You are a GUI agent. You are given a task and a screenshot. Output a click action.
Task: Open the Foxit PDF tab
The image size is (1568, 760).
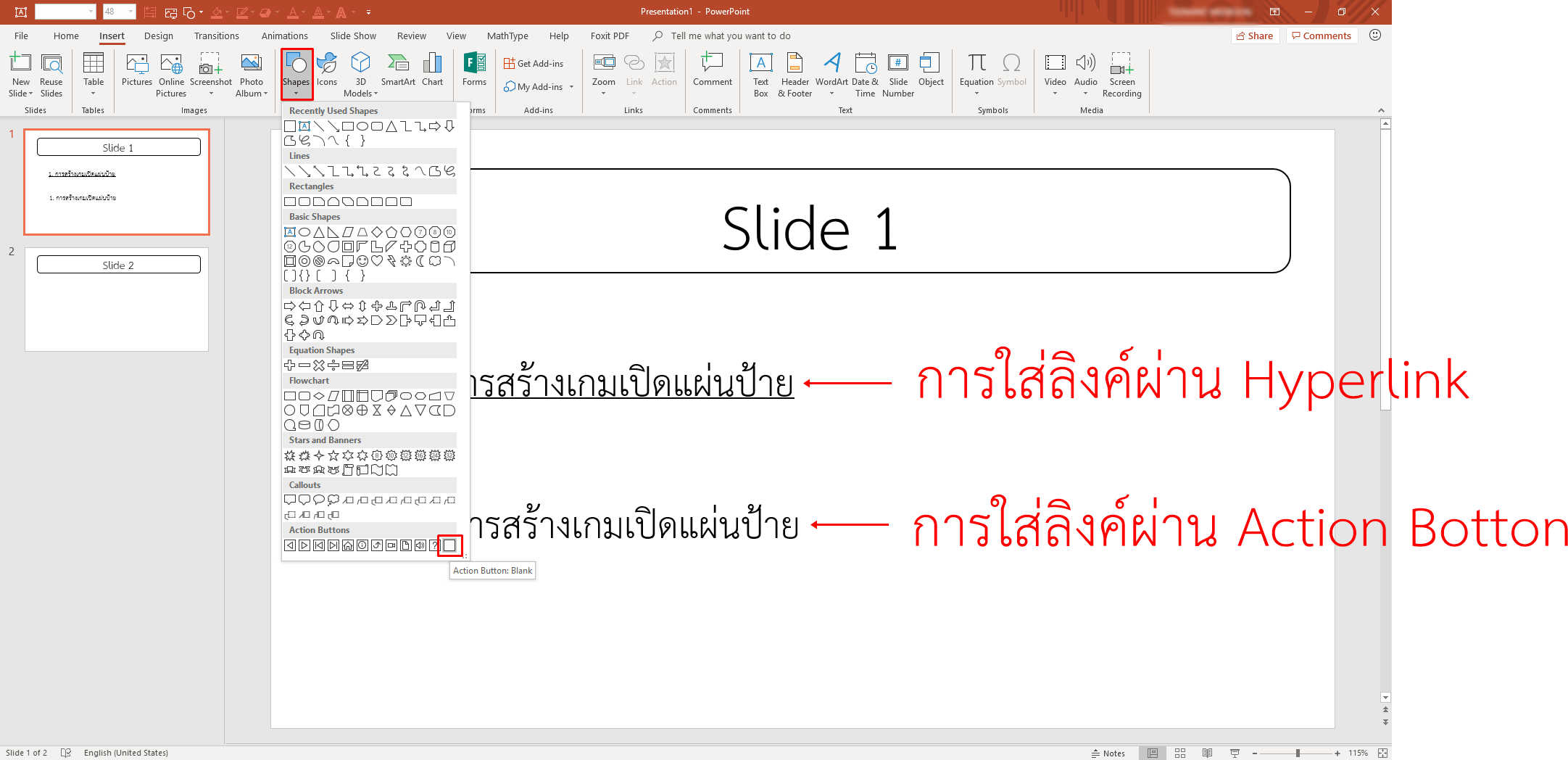[x=610, y=36]
